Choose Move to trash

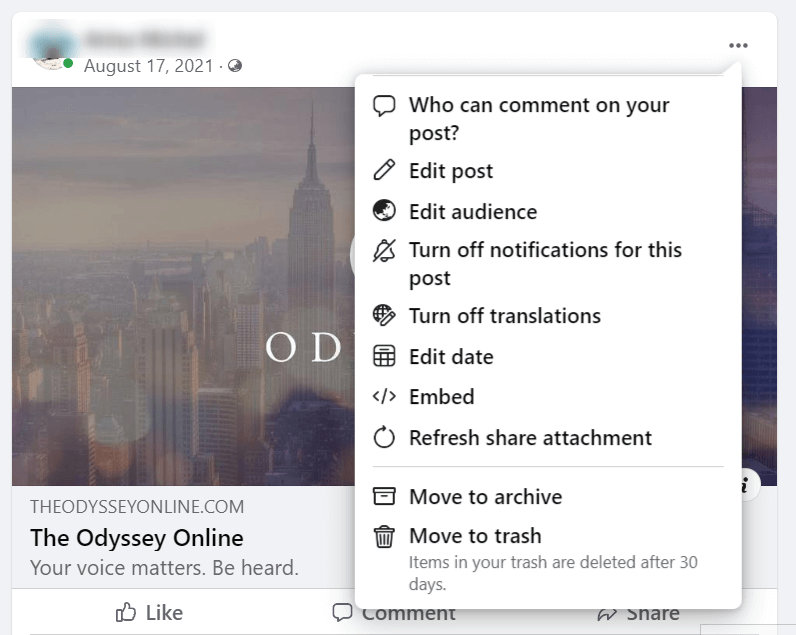point(548,558)
